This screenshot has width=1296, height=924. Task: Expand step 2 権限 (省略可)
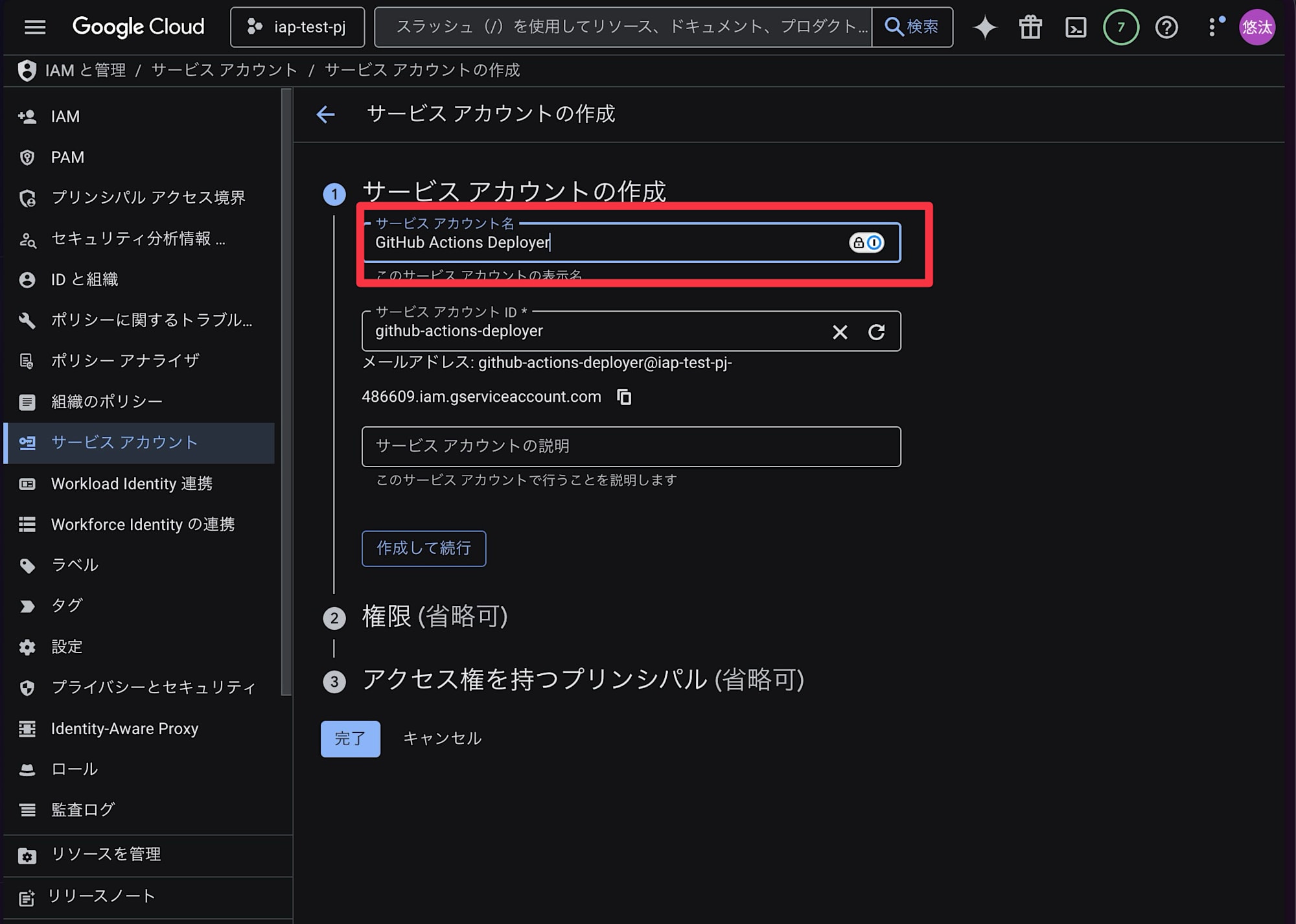pos(434,616)
